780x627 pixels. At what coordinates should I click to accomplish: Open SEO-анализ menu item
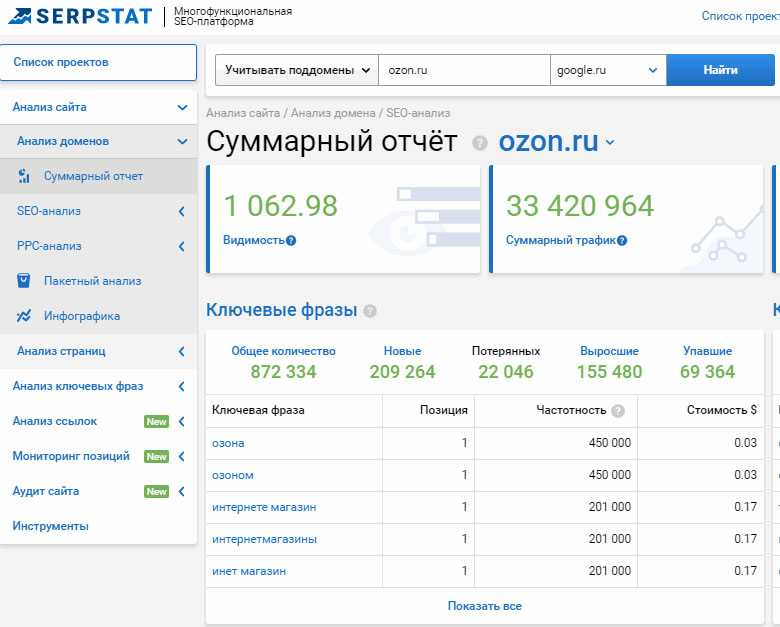tap(98, 211)
